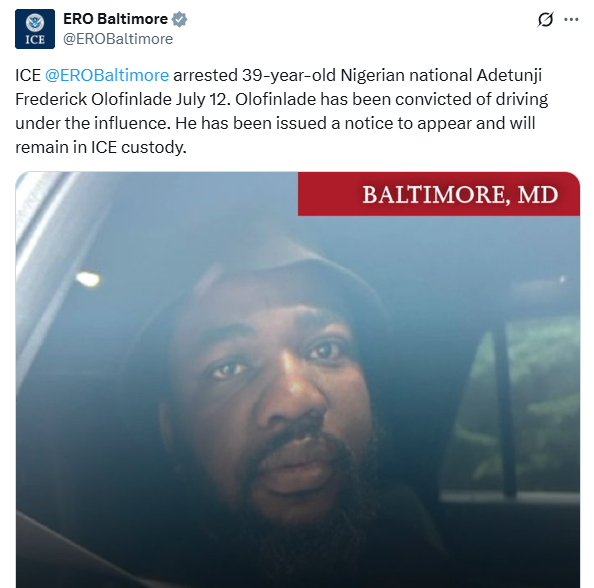Viewport: 594px width, 588px height.
Task: Open the three-dot more options menu
Action: point(571,19)
